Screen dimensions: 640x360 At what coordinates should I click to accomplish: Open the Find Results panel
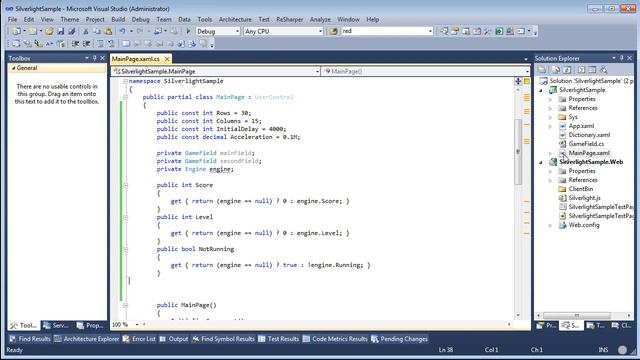click(x=30, y=339)
